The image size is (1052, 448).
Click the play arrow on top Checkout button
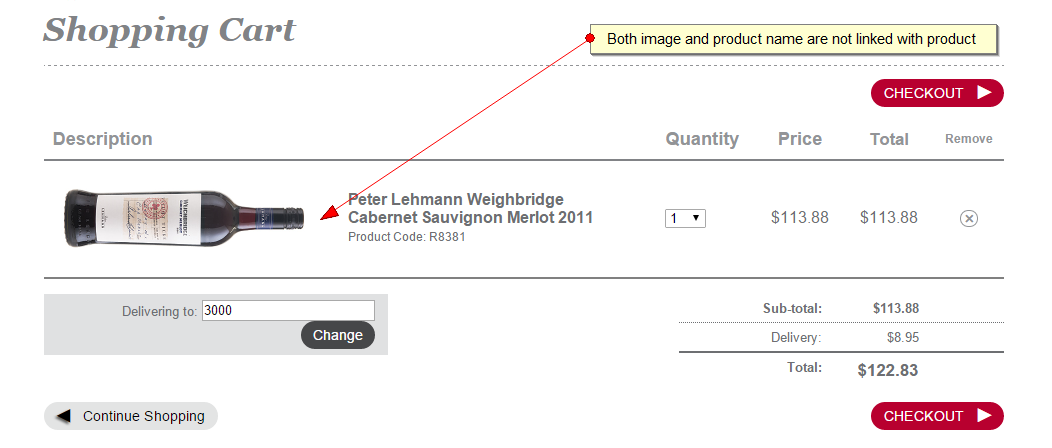(984, 93)
